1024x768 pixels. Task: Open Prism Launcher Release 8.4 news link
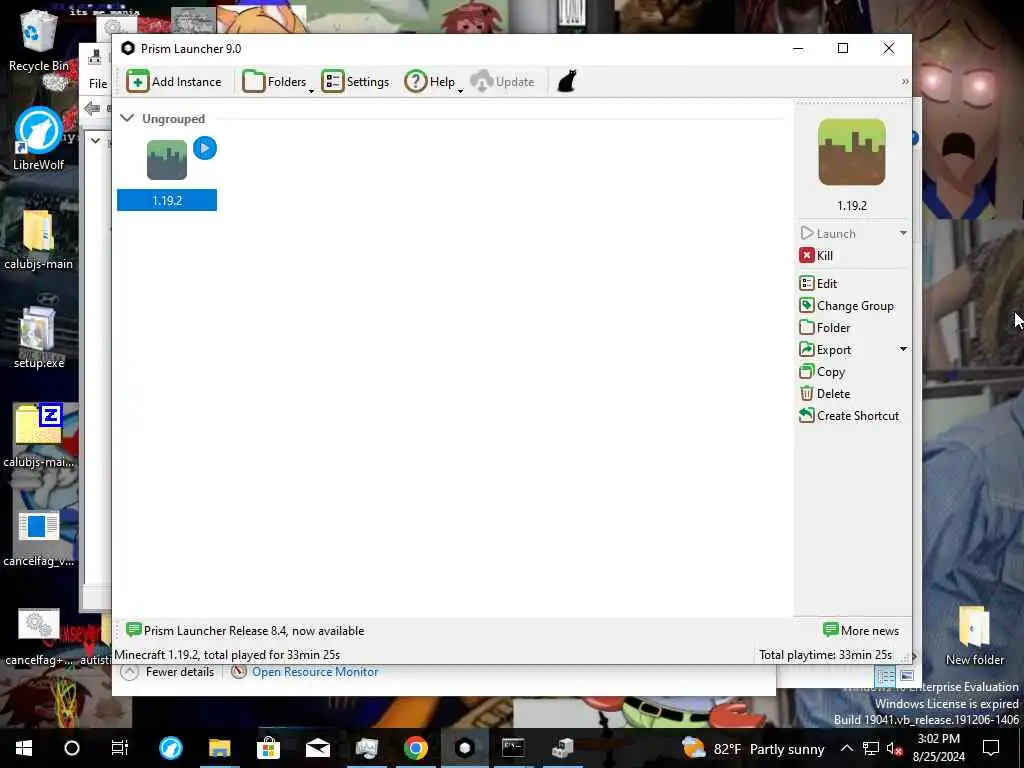pos(246,631)
